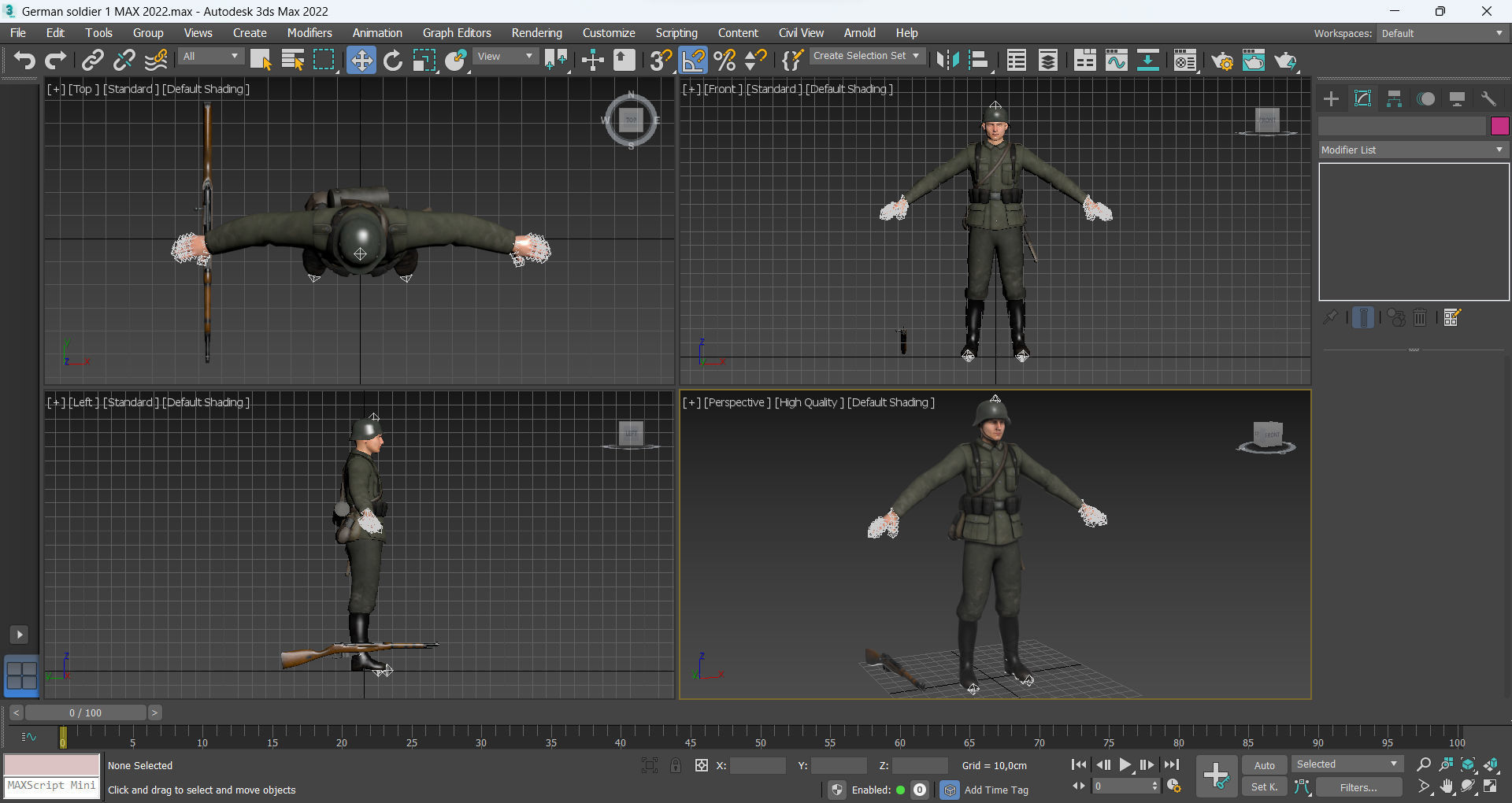Screen dimensions: 1512x803
Task: Open the Arnold menu
Action: [859, 33]
